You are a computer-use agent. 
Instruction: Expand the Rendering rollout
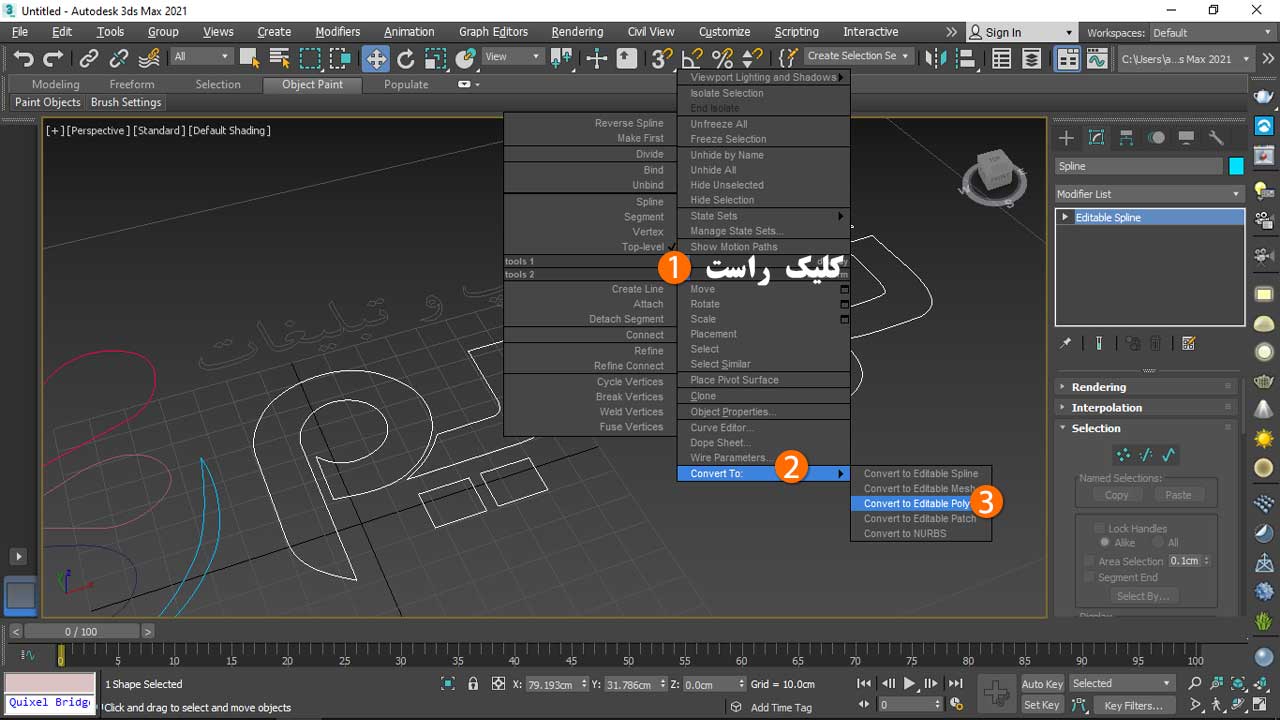(1098, 387)
